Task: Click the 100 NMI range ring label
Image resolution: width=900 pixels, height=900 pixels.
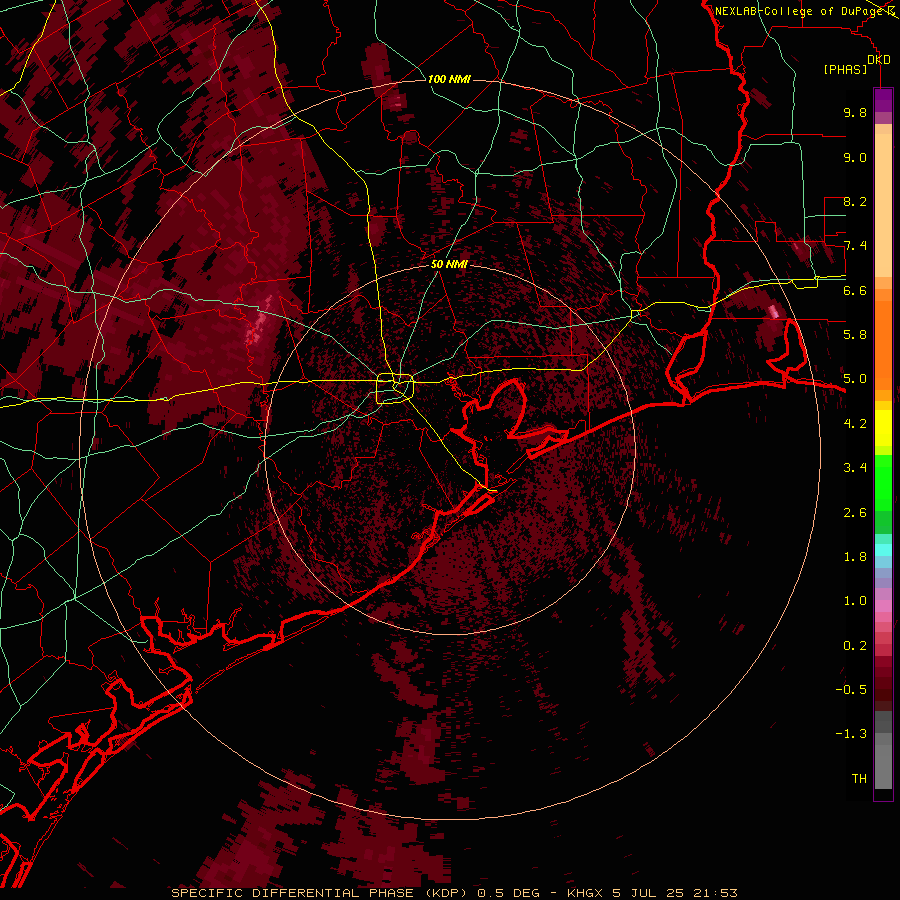Action: point(449,79)
